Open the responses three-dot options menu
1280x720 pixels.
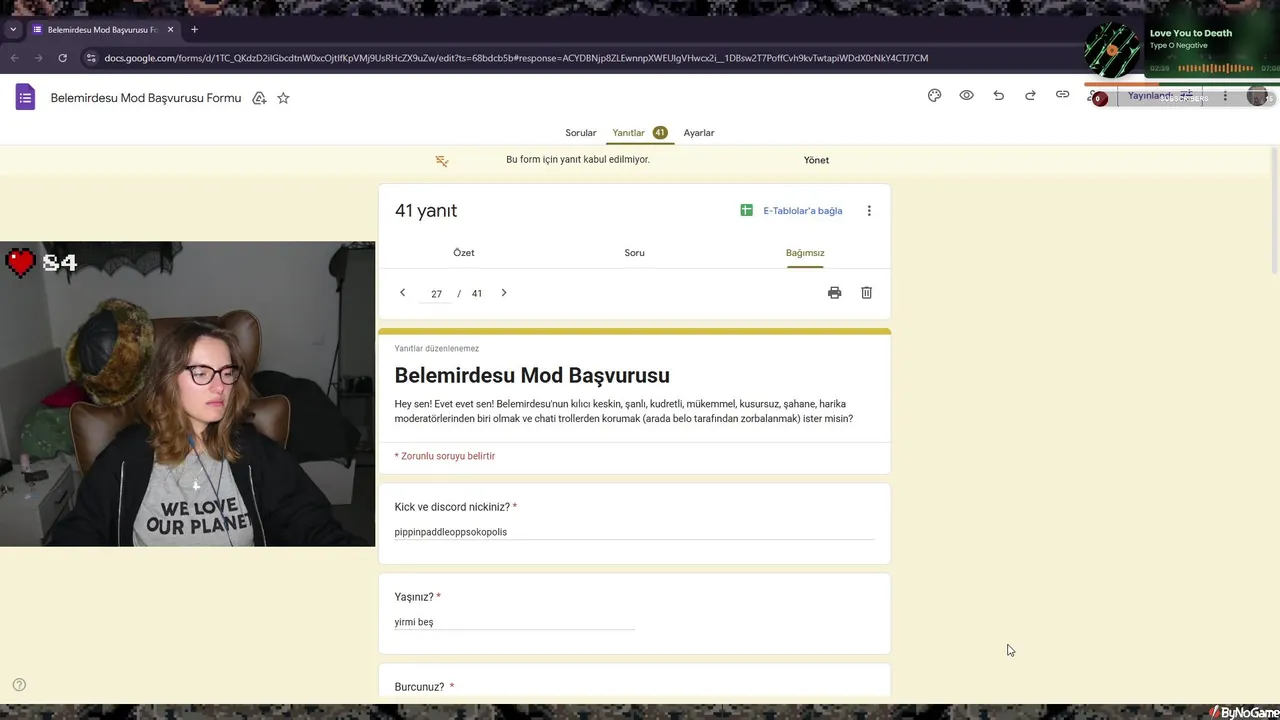pos(869,211)
